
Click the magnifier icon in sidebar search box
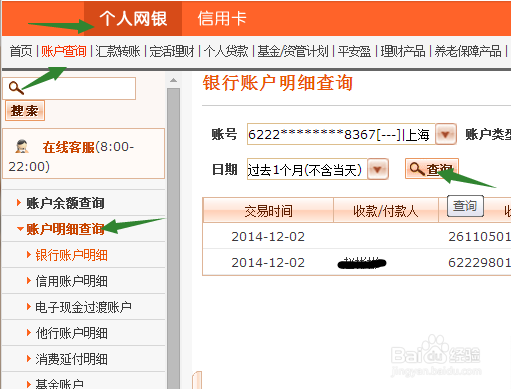click(16, 88)
